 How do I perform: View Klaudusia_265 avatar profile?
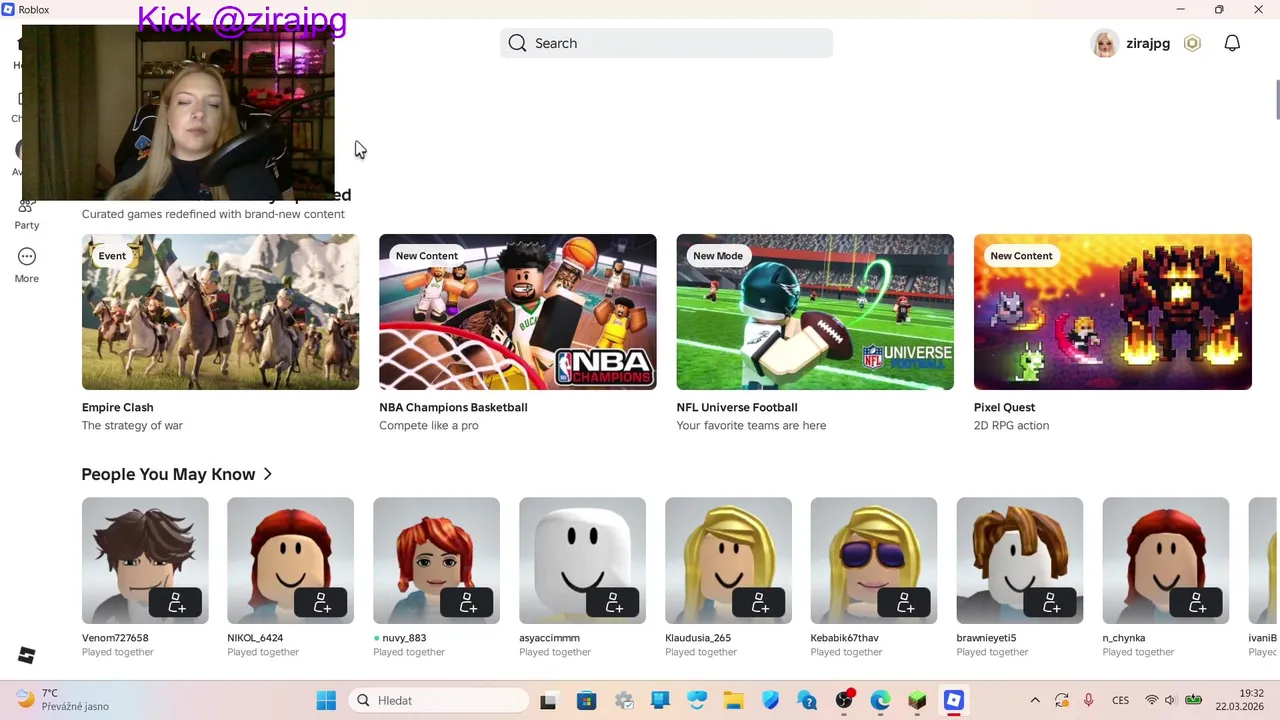[728, 560]
